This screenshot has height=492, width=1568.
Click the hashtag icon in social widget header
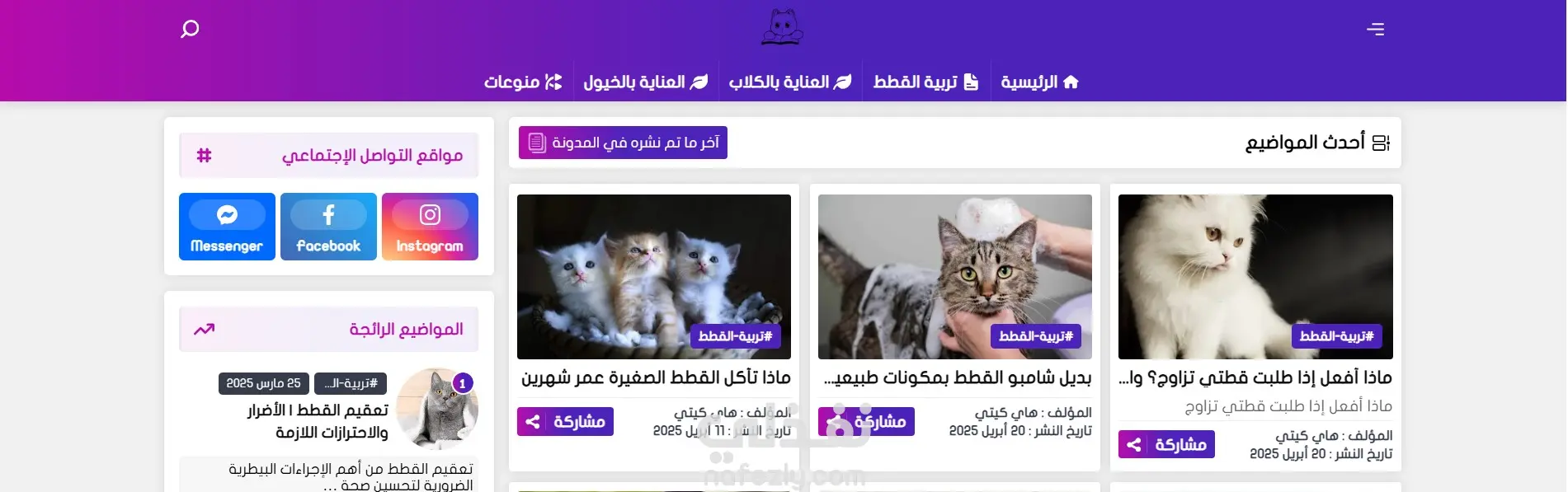click(x=204, y=155)
